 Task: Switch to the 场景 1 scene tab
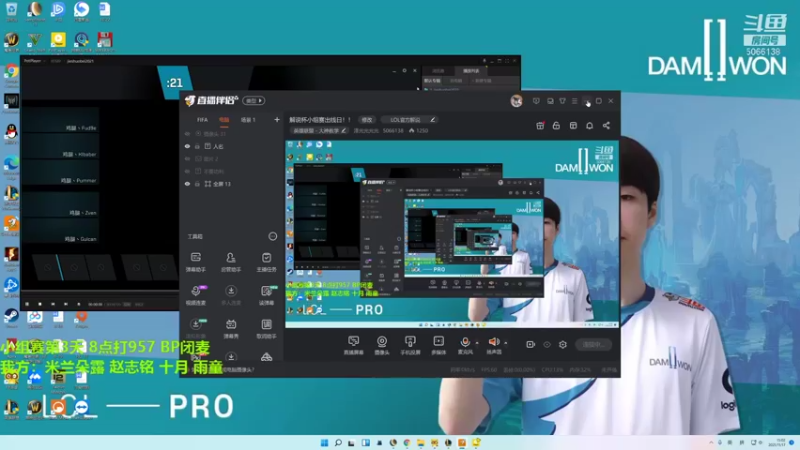[x=248, y=120]
